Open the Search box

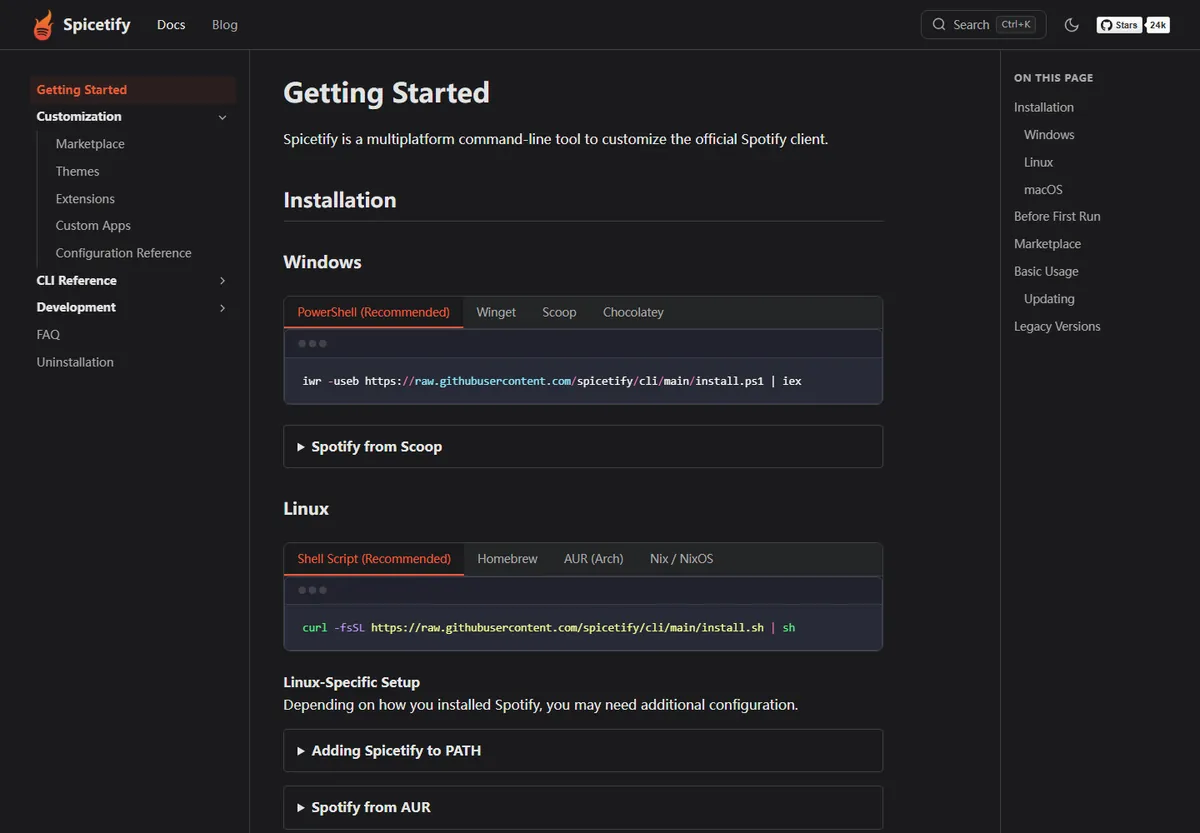983,25
